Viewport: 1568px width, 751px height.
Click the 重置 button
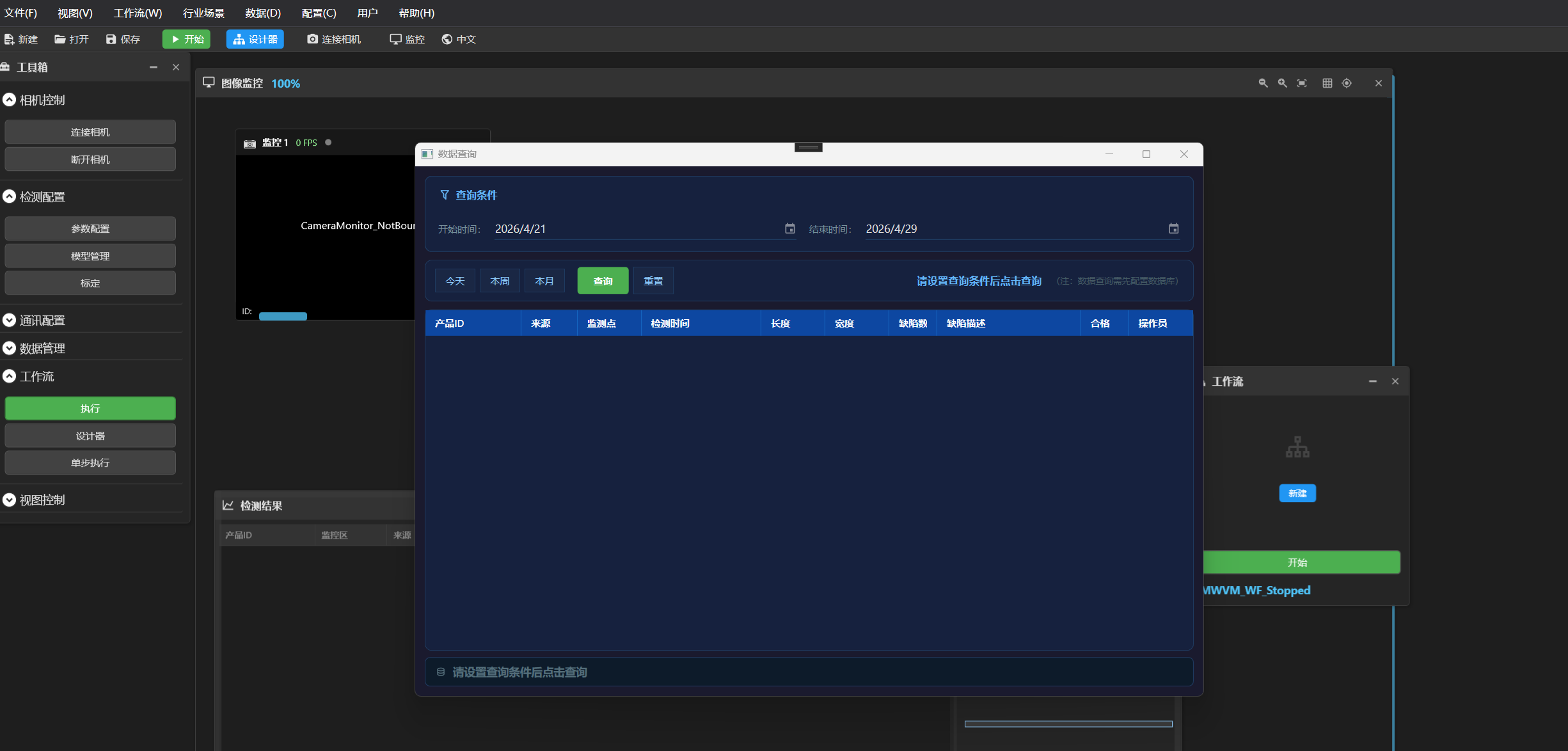[x=653, y=281]
